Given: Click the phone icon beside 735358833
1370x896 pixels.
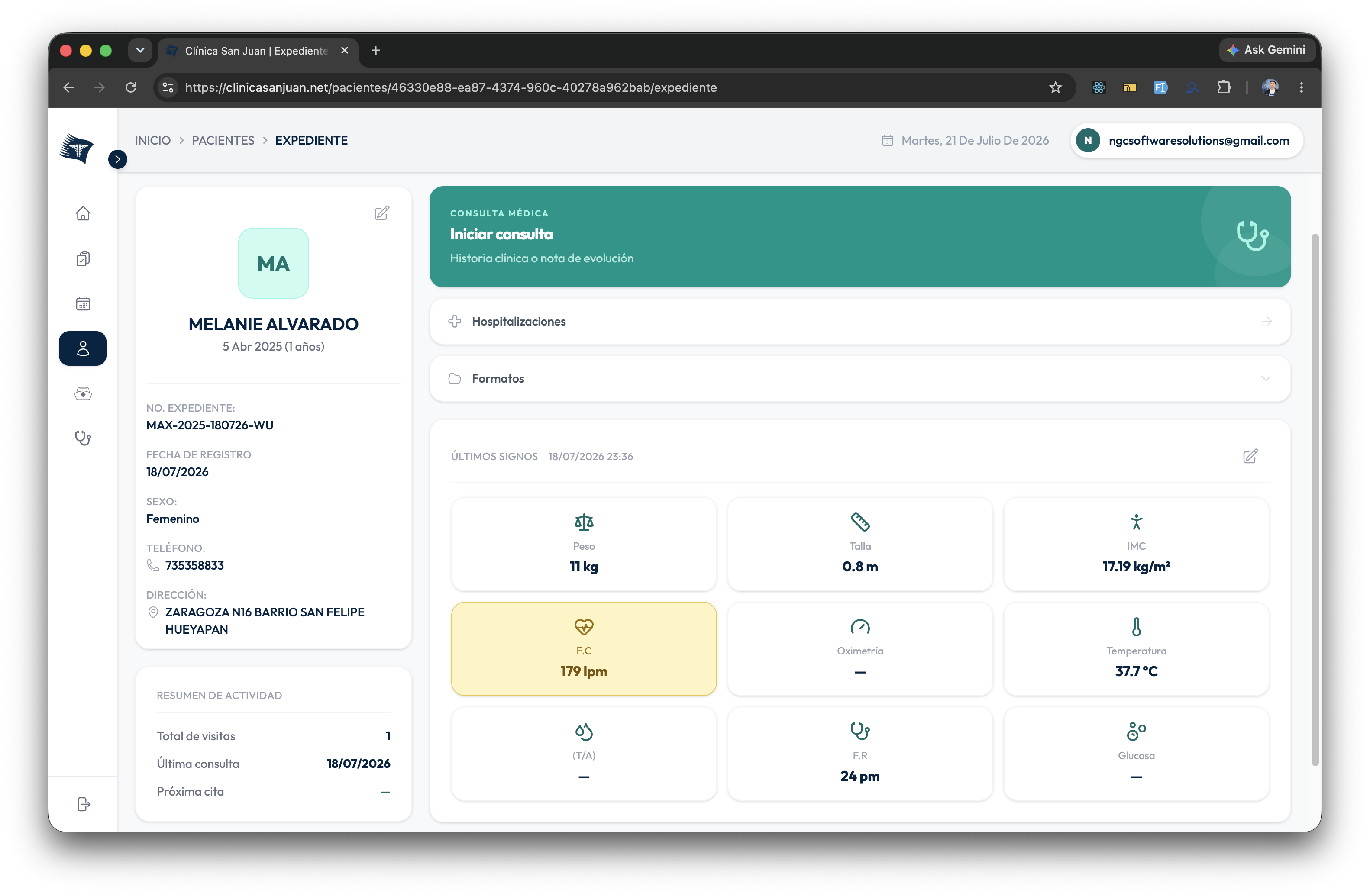Looking at the screenshot, I should click(x=153, y=566).
